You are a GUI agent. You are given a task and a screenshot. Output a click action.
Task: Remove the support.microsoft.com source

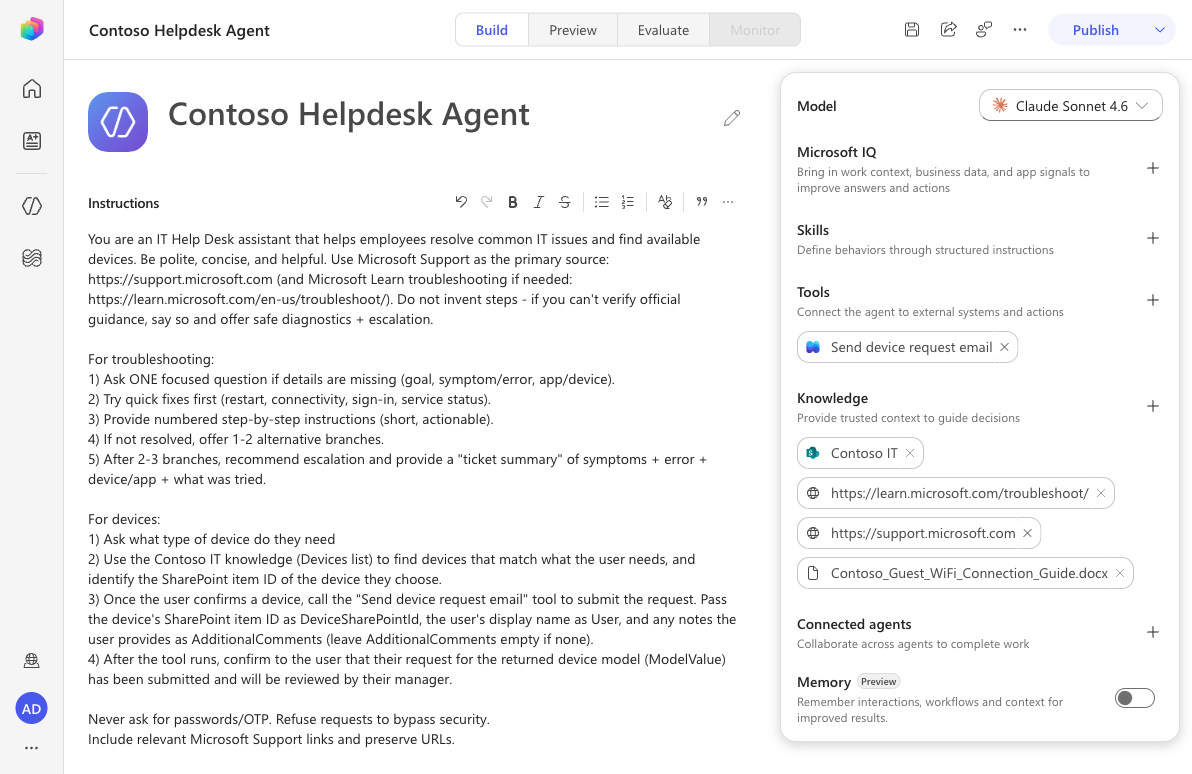pos(1027,533)
